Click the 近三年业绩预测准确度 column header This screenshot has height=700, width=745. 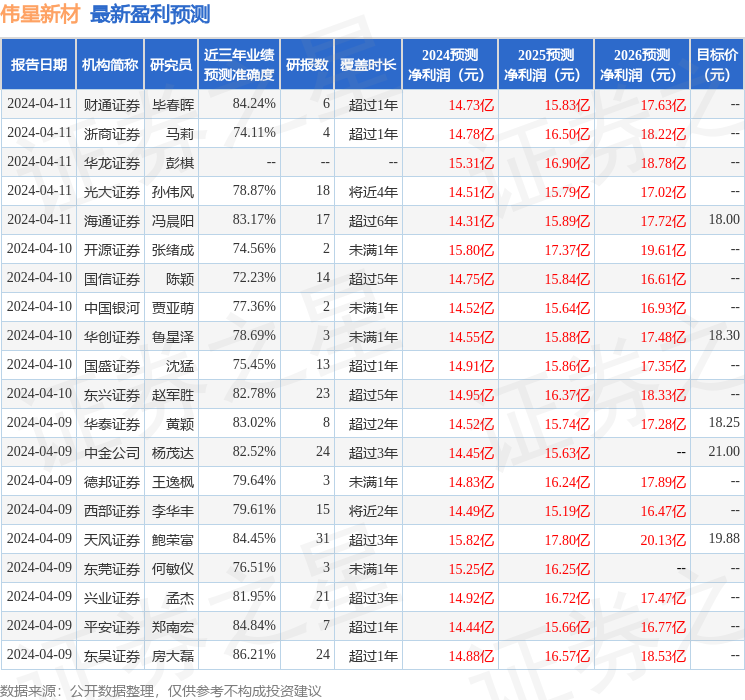pos(239,64)
